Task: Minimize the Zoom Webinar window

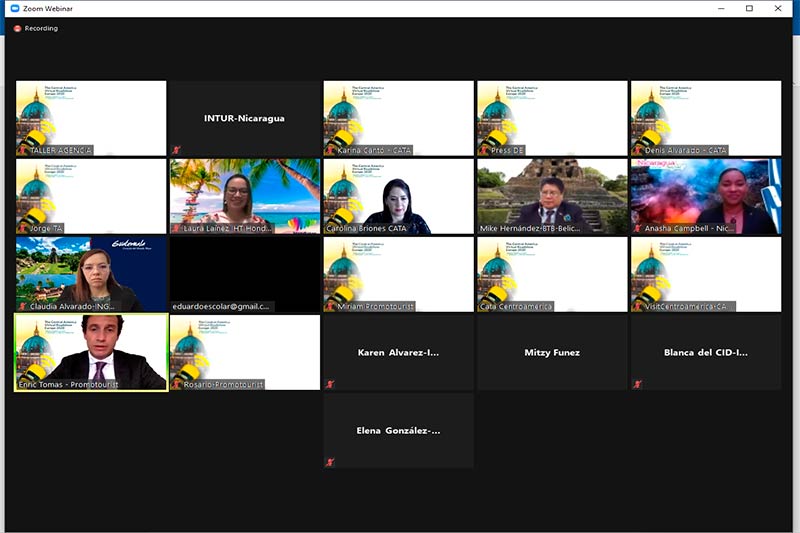Action: [719, 8]
